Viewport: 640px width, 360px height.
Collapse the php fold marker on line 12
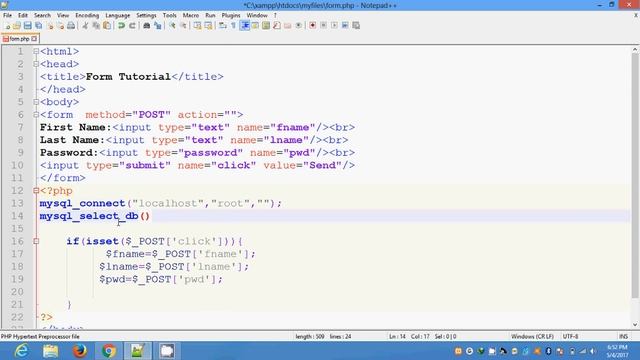[36, 191]
